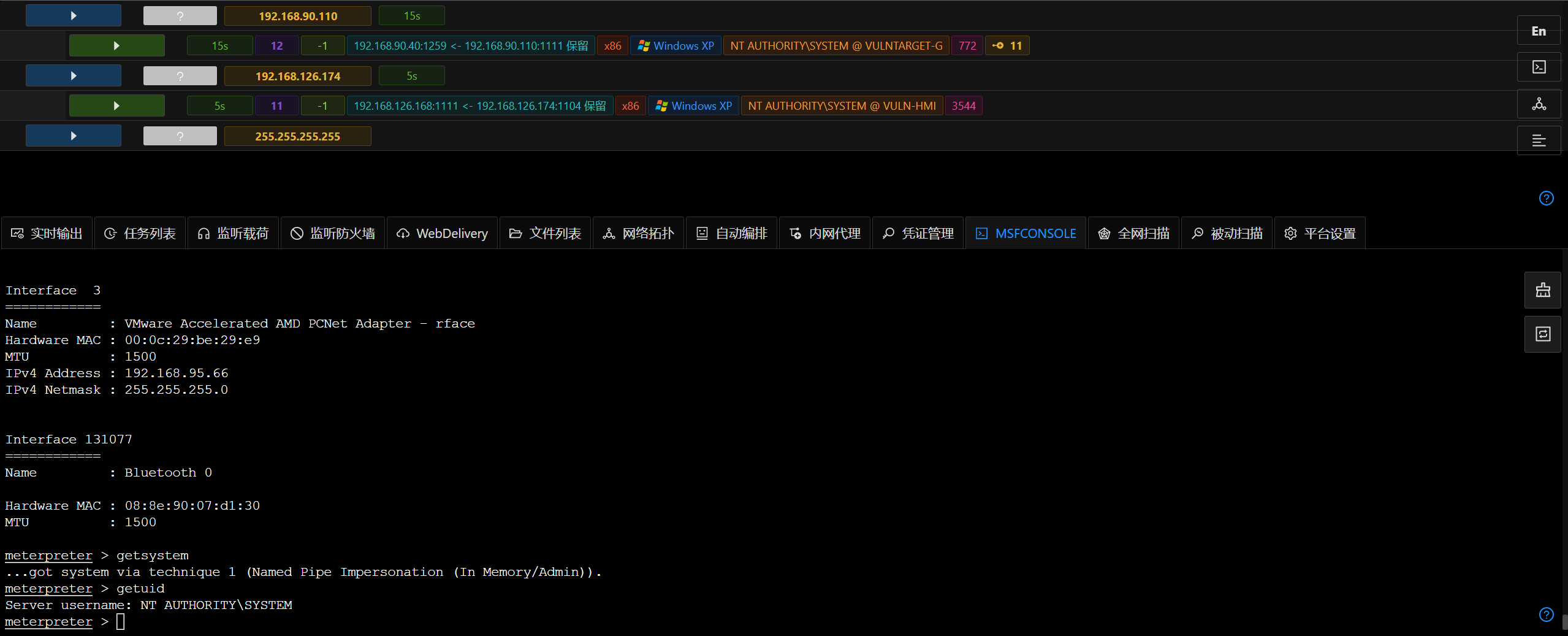Click the reset console icon below the broom
1568x636 pixels.
(1542, 334)
